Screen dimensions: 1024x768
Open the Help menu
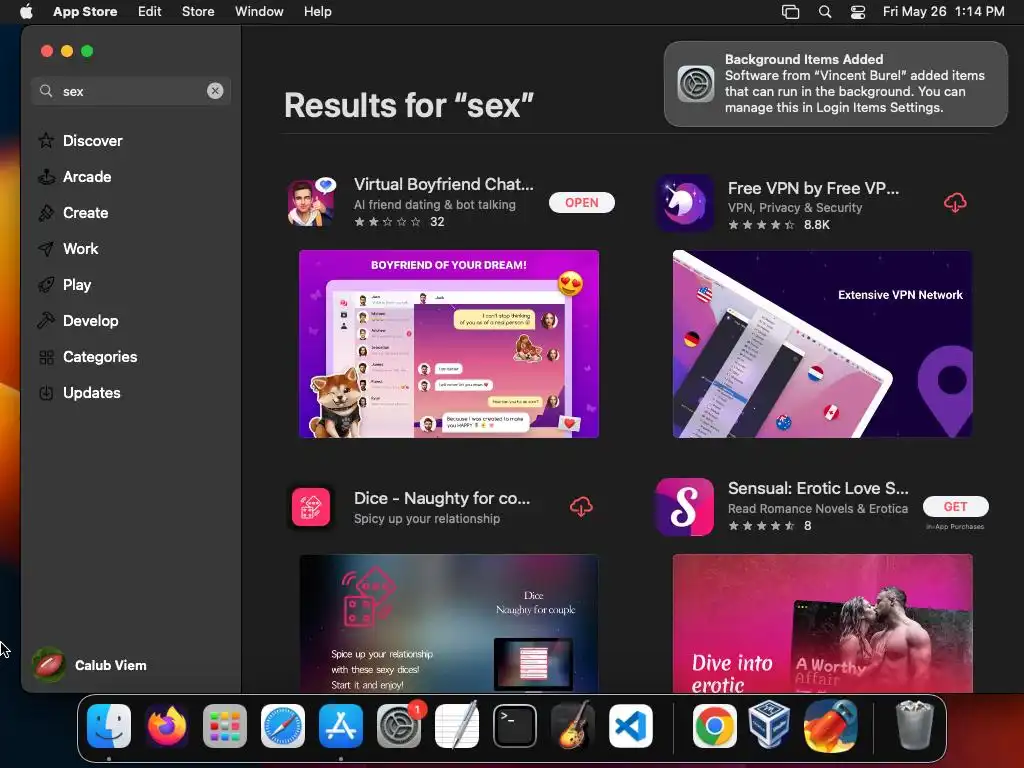click(x=317, y=12)
